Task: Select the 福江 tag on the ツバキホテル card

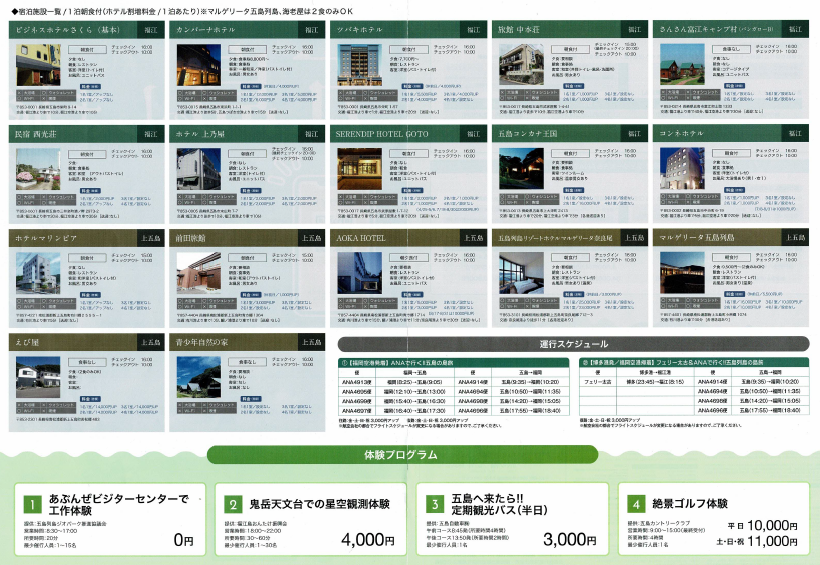Action: (473, 30)
